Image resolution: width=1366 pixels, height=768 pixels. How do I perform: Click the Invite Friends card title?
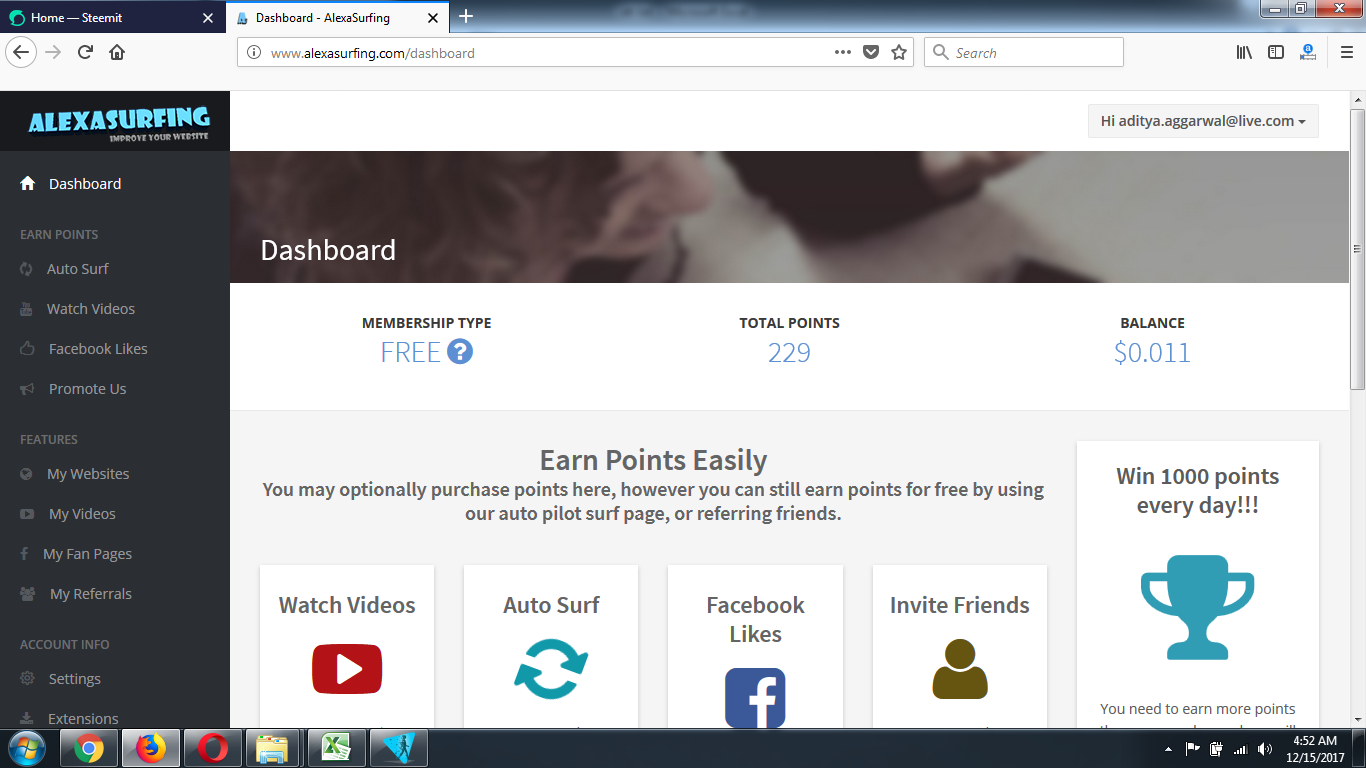click(x=960, y=605)
